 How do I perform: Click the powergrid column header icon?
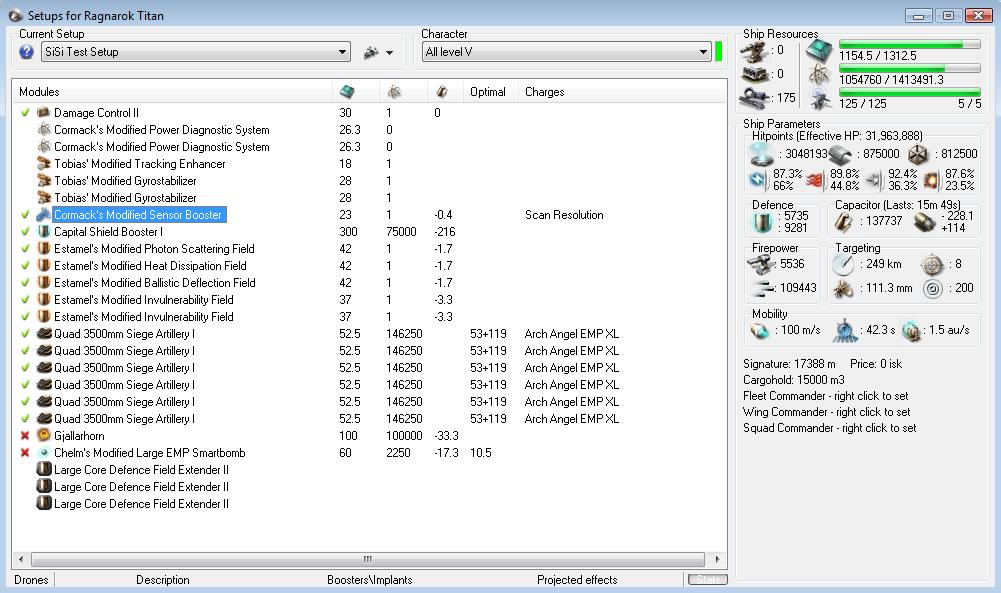pyautogui.click(x=394, y=92)
